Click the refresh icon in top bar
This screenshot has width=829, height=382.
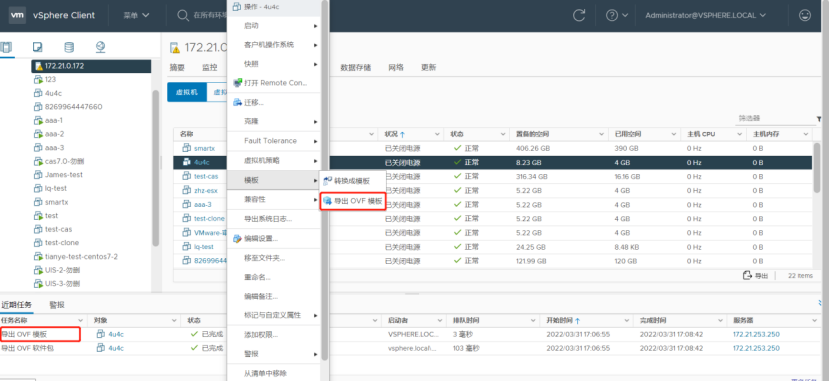click(x=579, y=15)
